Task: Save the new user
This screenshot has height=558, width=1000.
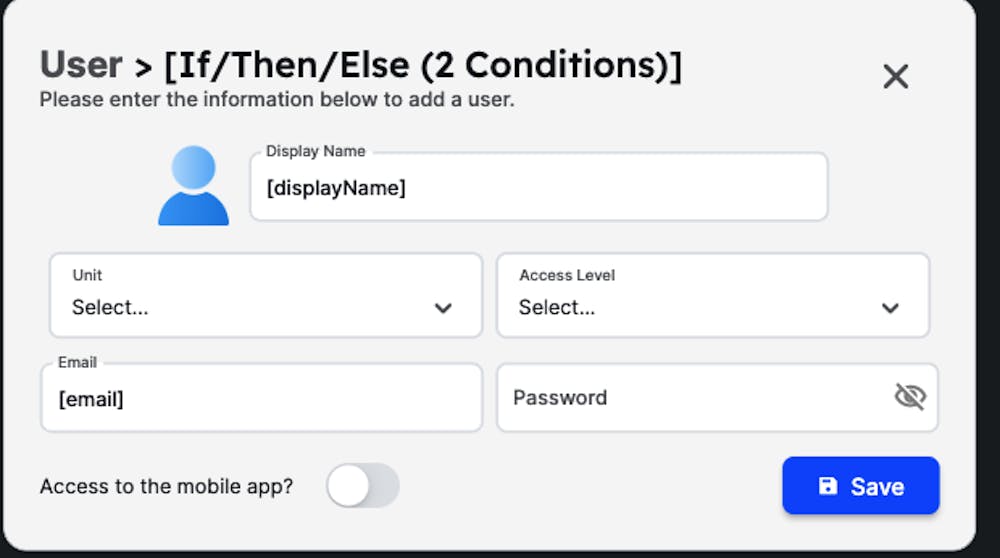Action: pos(861,486)
